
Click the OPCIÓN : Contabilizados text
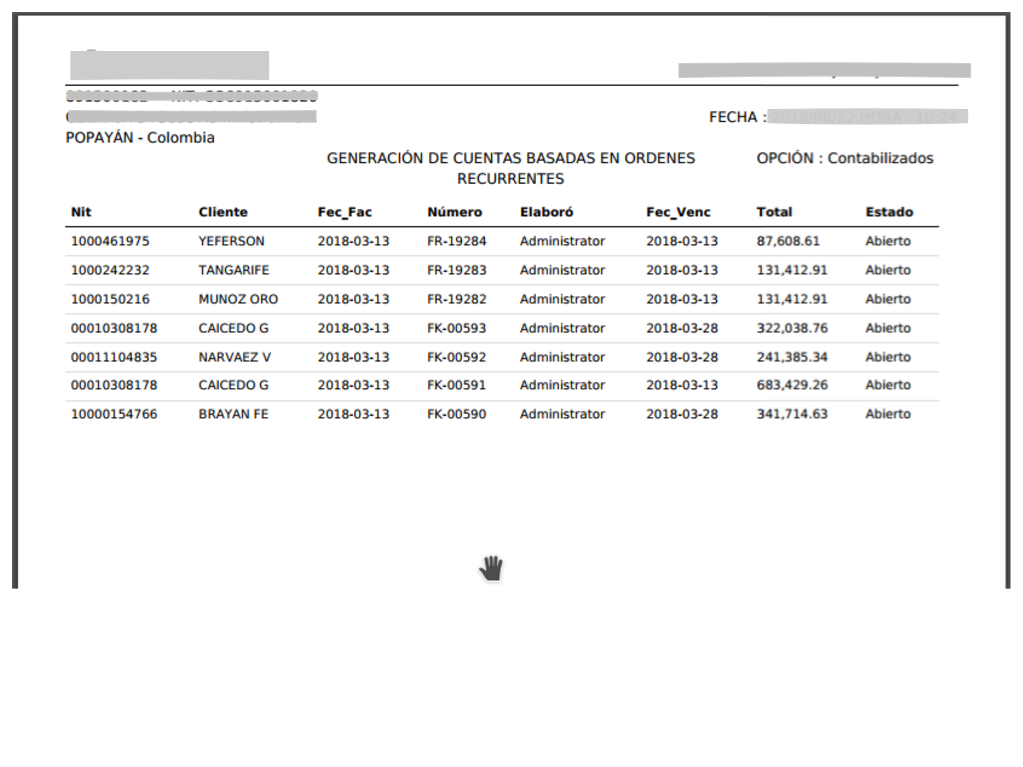[x=844, y=158]
